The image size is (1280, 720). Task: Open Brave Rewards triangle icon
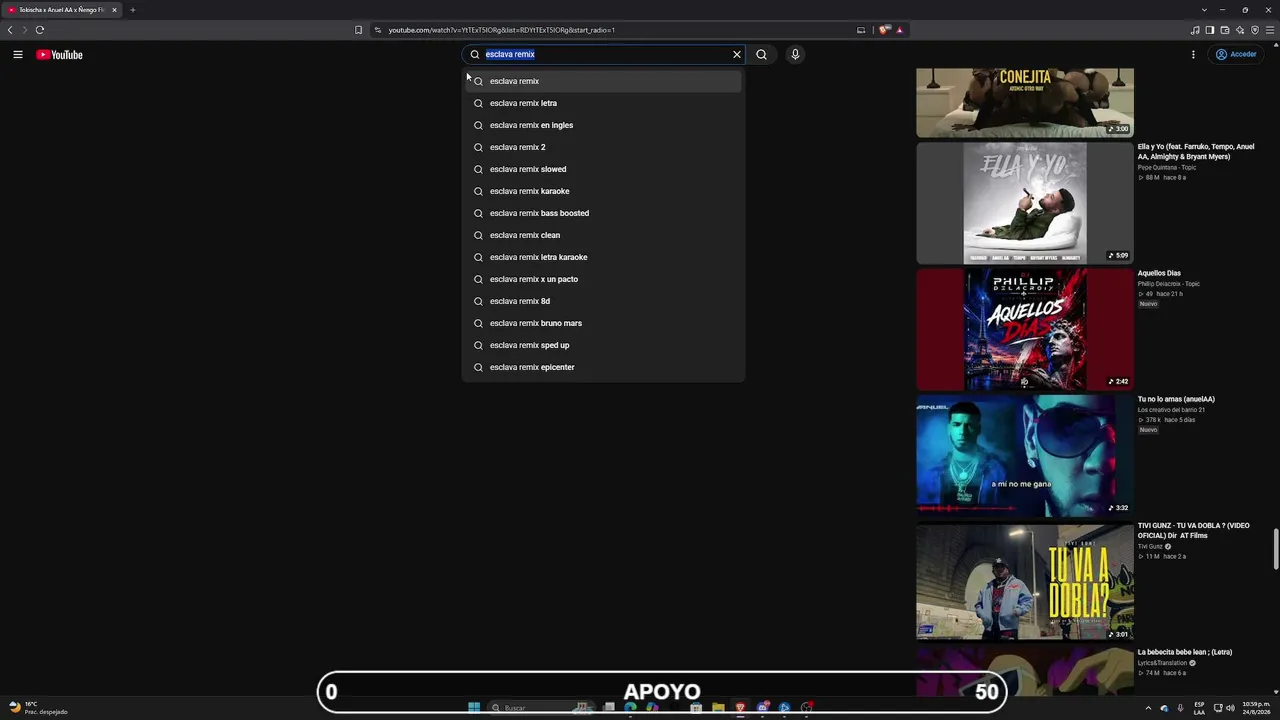pyautogui.click(x=899, y=30)
